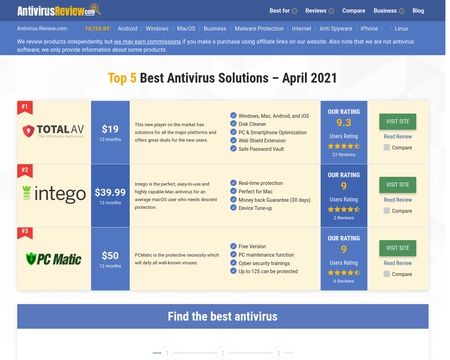Image resolution: width=450 pixels, height=360 pixels.
Task: Open Read Review for Intego
Action: [397, 200]
